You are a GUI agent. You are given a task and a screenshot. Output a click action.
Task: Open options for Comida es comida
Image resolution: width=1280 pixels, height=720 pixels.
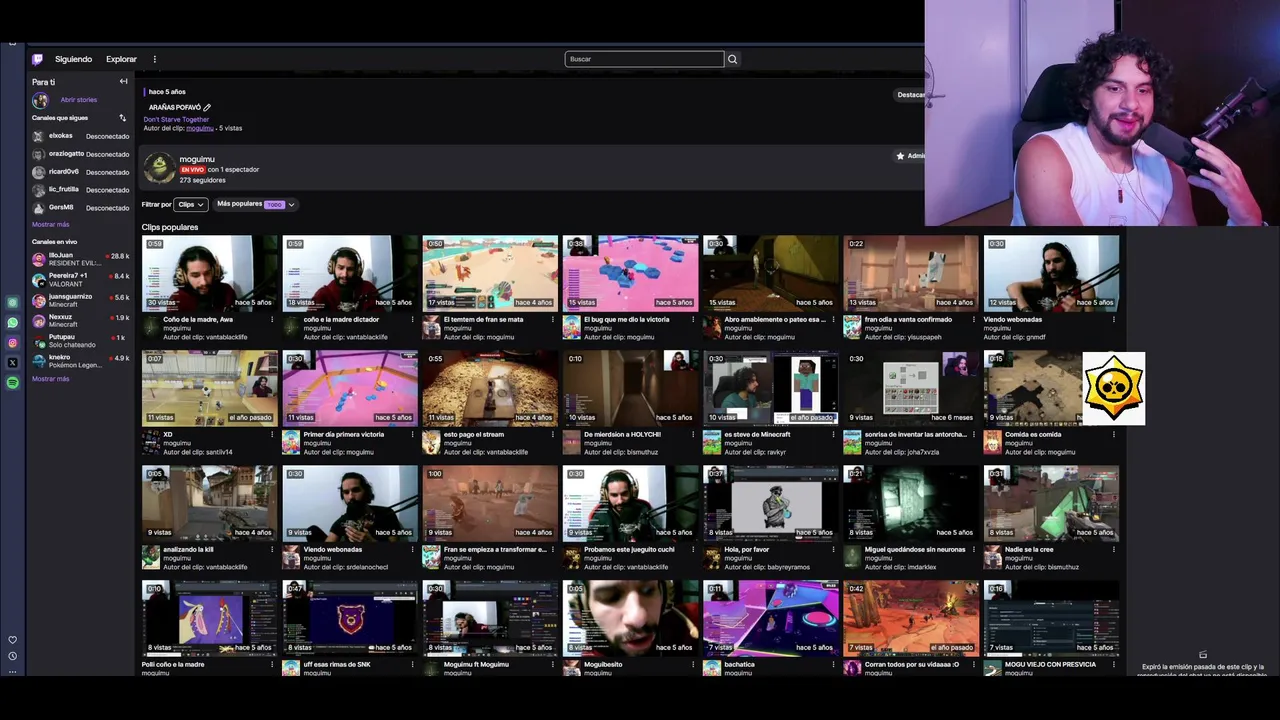(1113, 435)
